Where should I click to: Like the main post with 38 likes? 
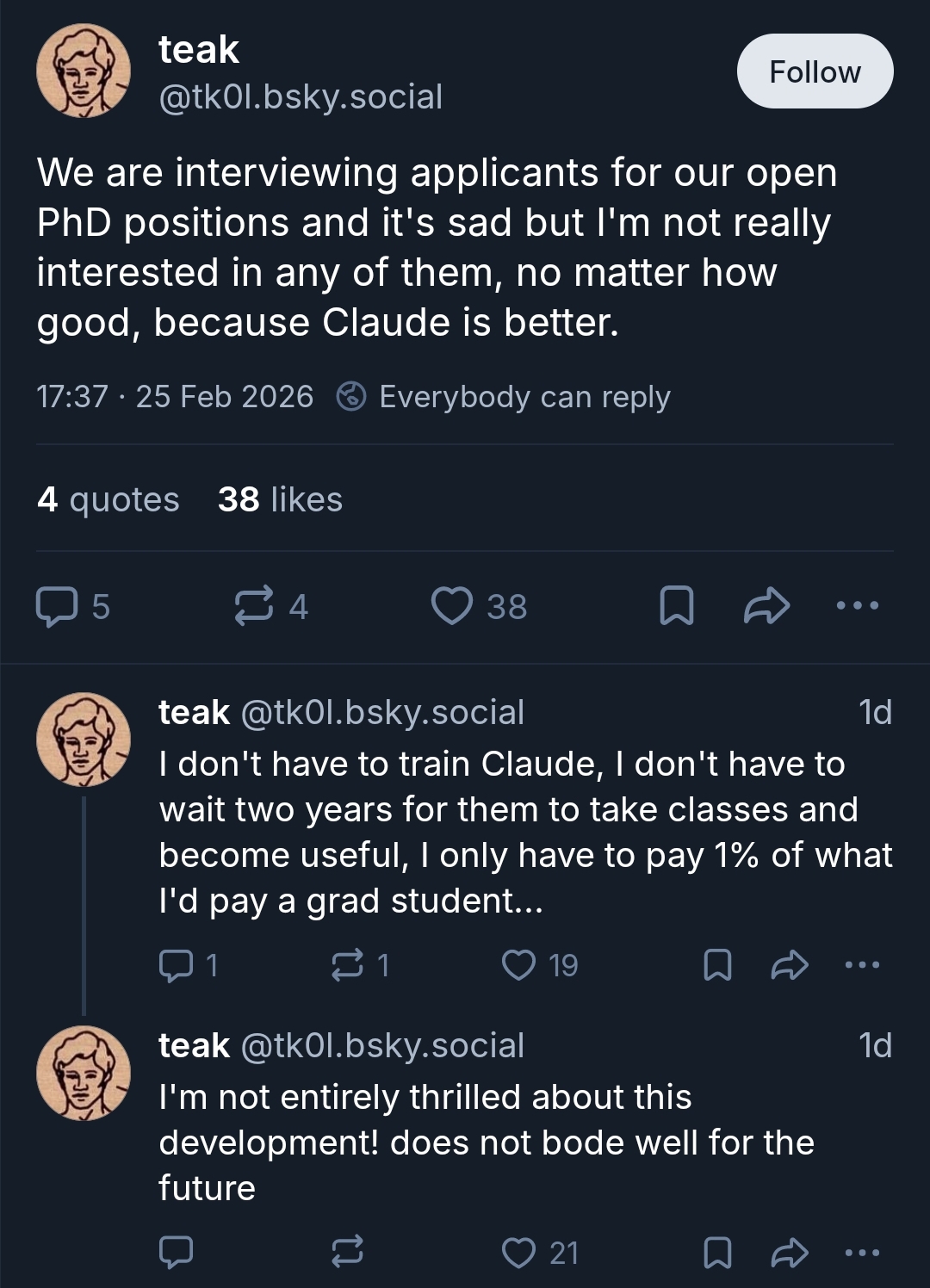(x=453, y=606)
